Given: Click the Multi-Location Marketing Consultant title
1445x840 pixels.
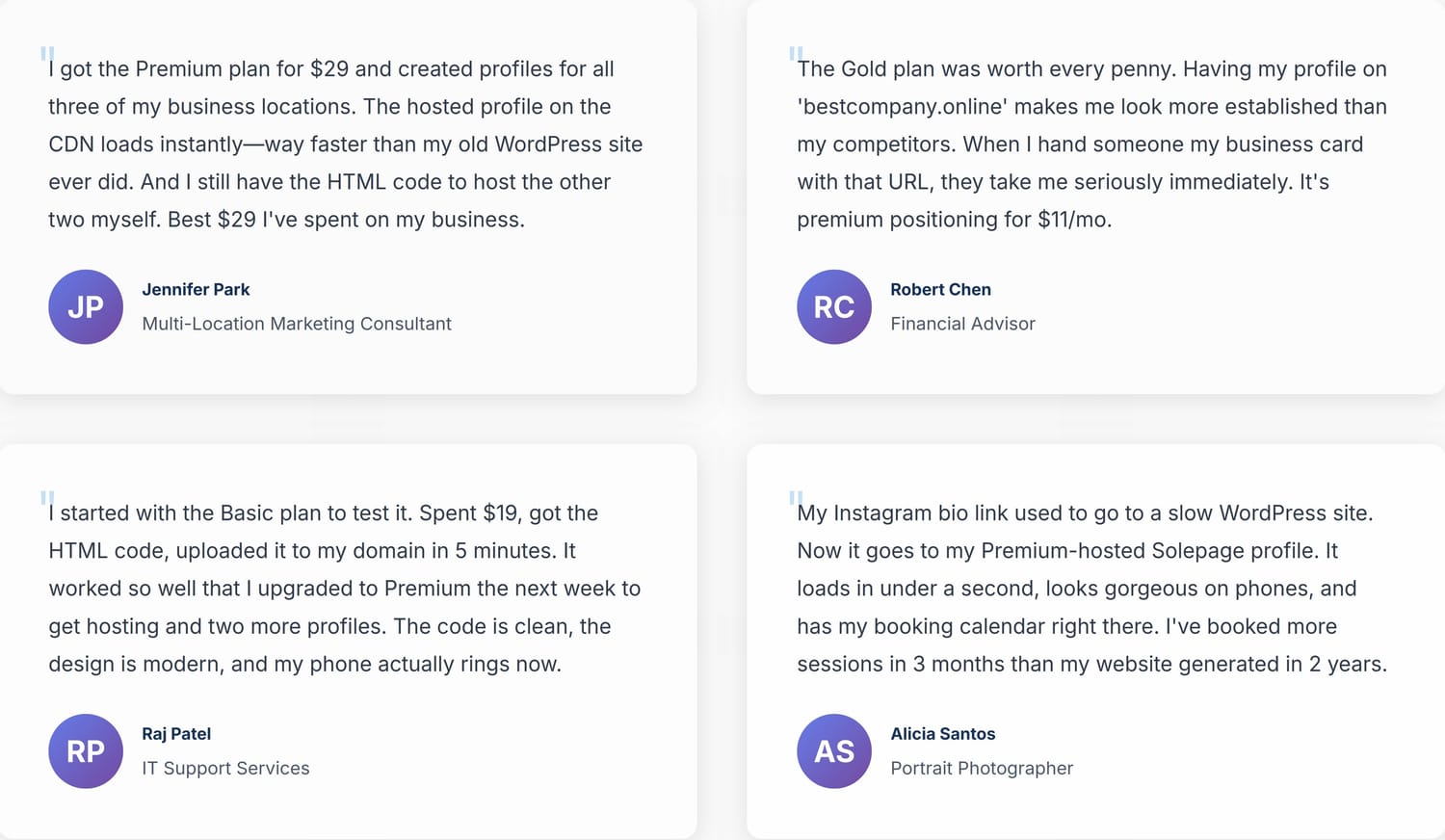Looking at the screenshot, I should point(297,324).
